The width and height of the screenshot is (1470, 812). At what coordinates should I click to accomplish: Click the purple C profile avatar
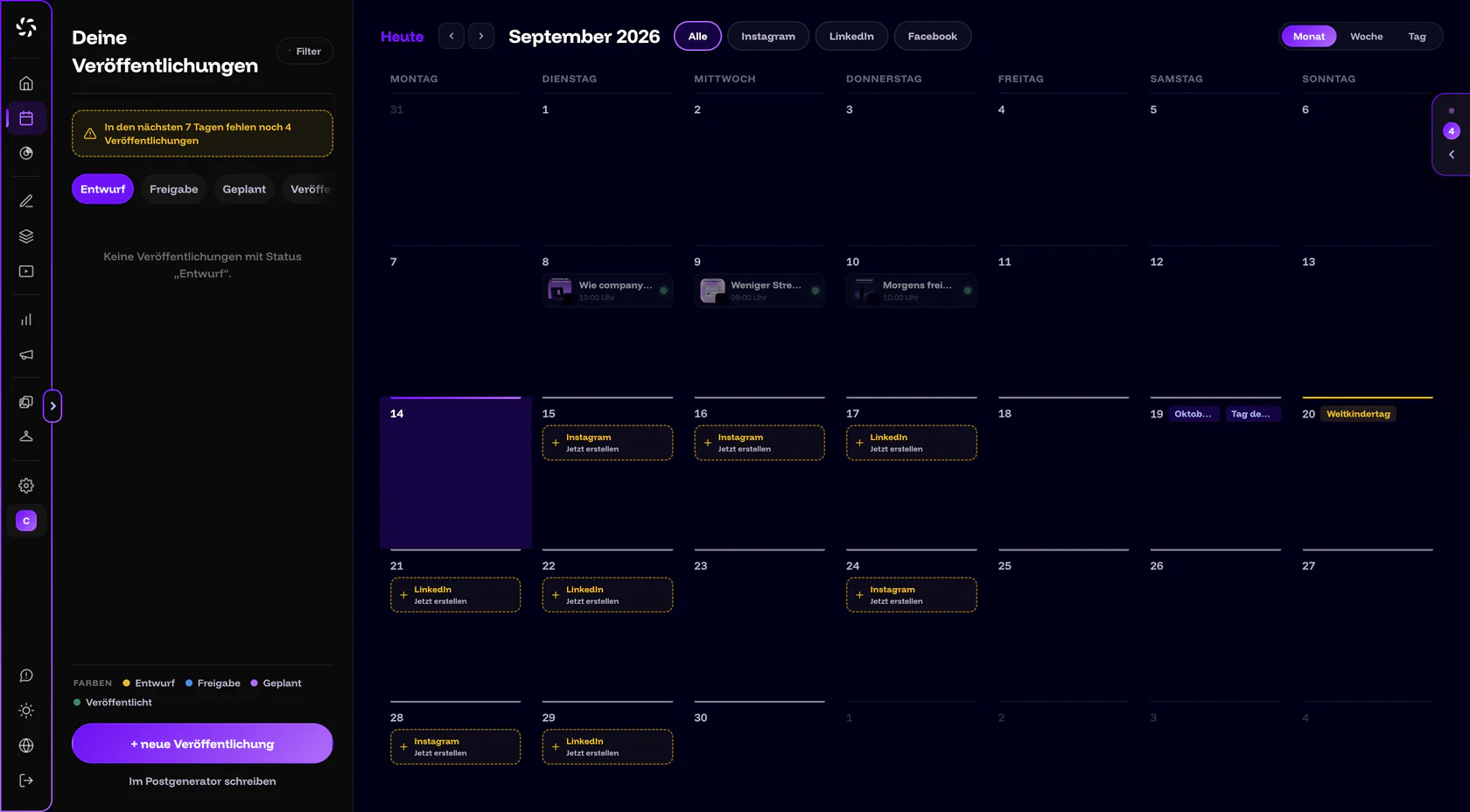(x=26, y=521)
